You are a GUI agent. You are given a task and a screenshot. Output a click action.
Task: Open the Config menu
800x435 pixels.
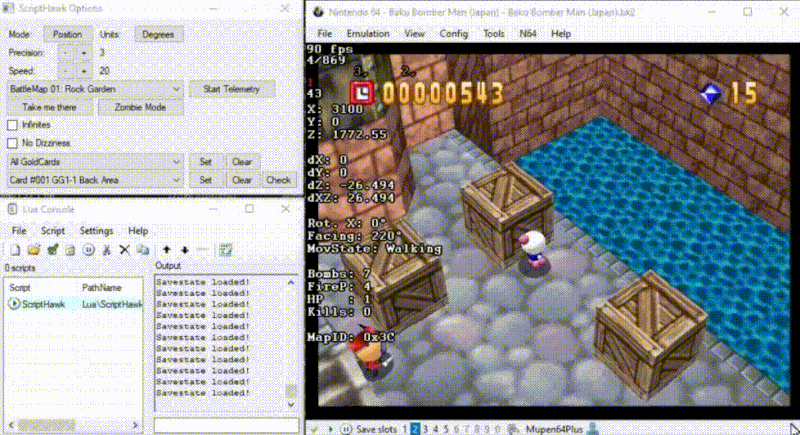(x=454, y=34)
